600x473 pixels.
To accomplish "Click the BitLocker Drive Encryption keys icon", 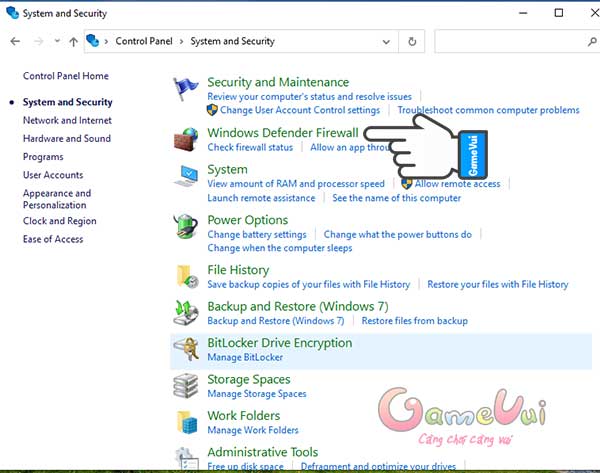I will tap(186, 349).
